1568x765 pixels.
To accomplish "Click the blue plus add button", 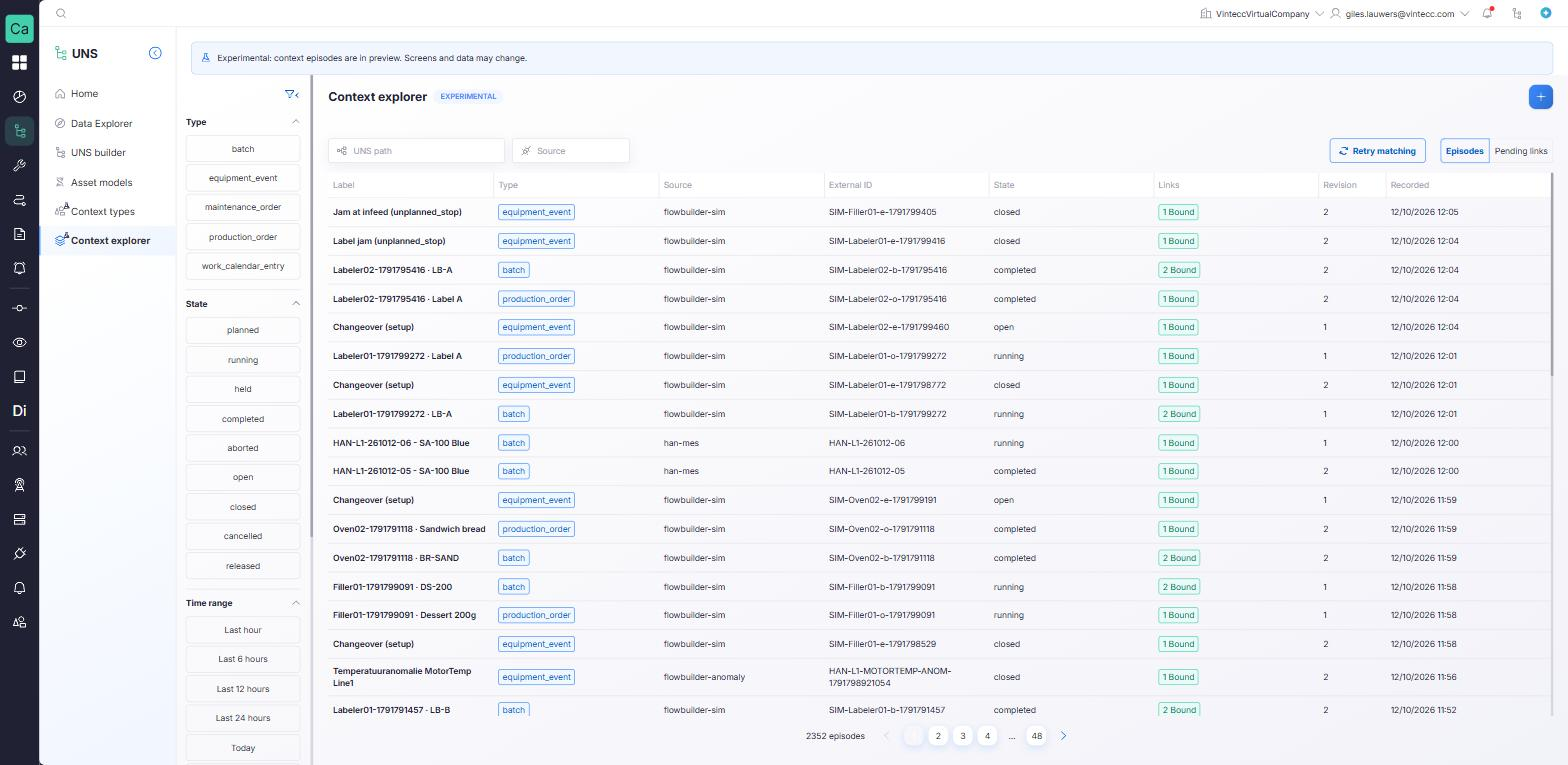I will 1540,97.
